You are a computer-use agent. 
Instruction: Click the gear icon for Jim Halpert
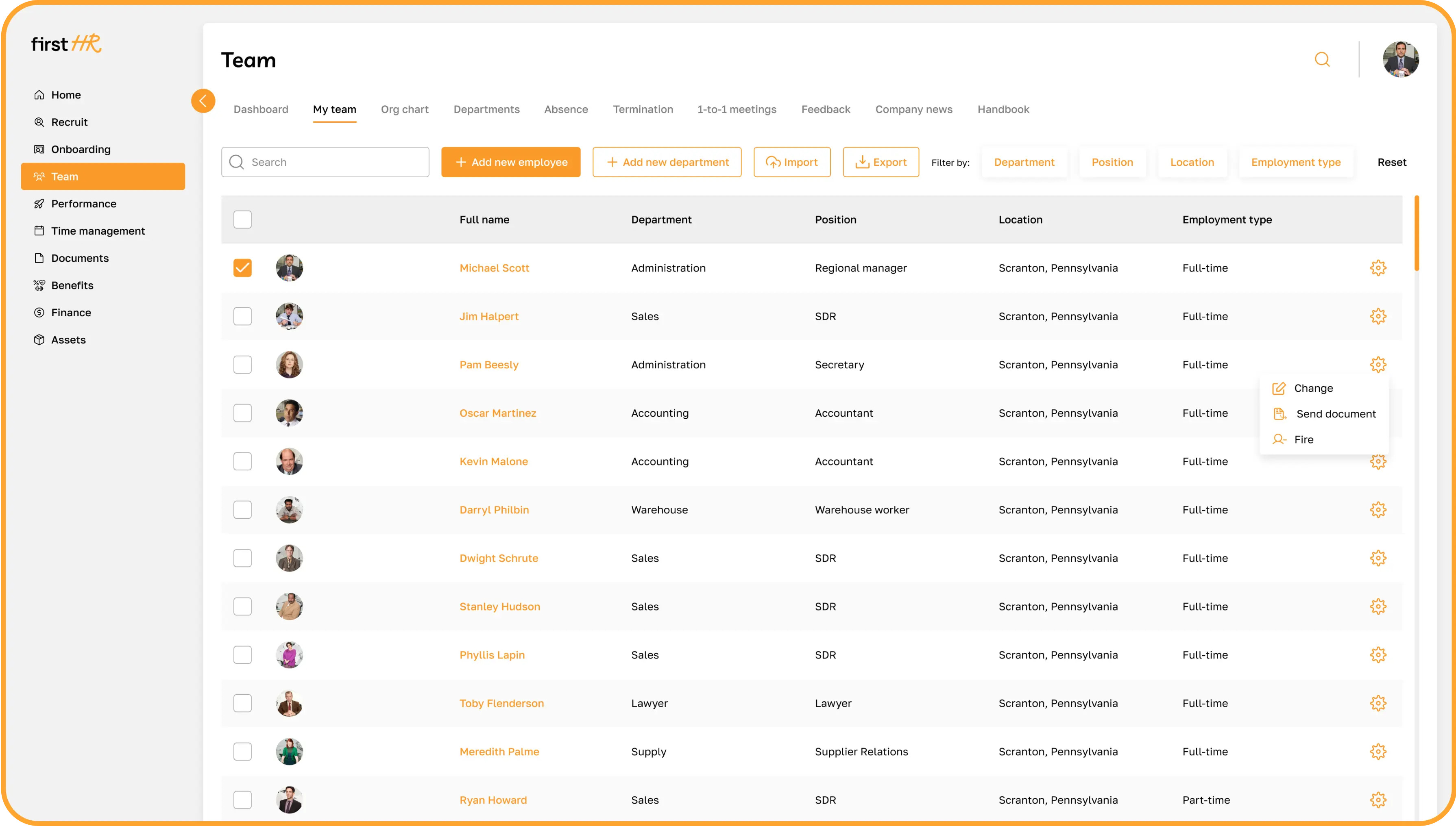pyautogui.click(x=1378, y=316)
